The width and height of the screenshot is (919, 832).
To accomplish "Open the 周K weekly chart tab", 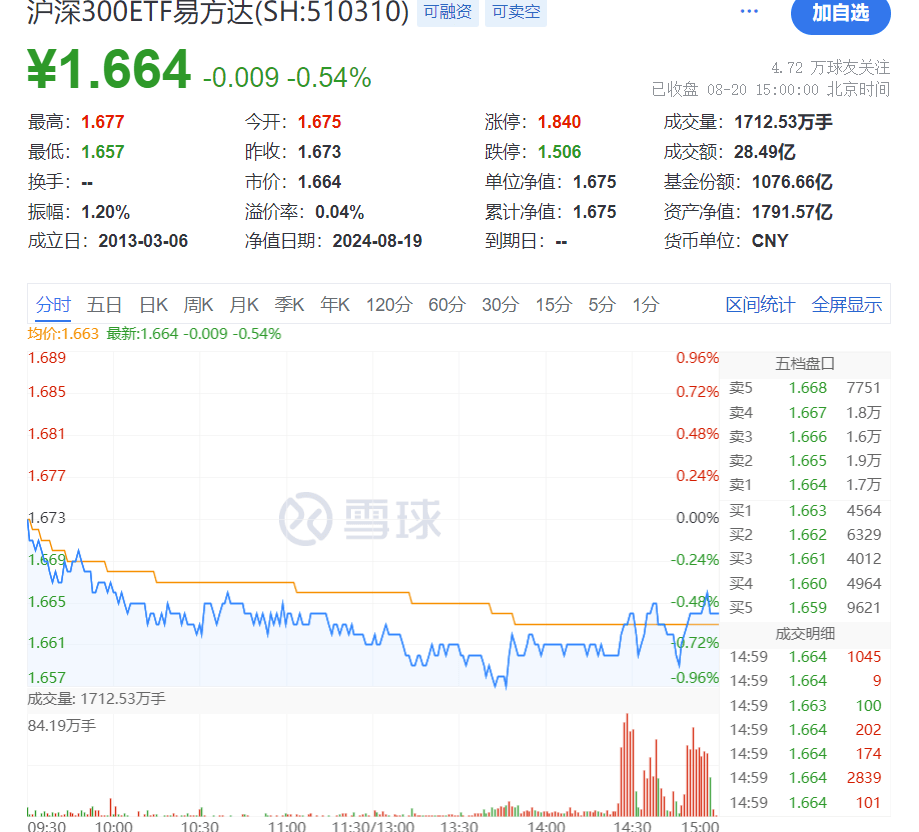I will [x=199, y=305].
